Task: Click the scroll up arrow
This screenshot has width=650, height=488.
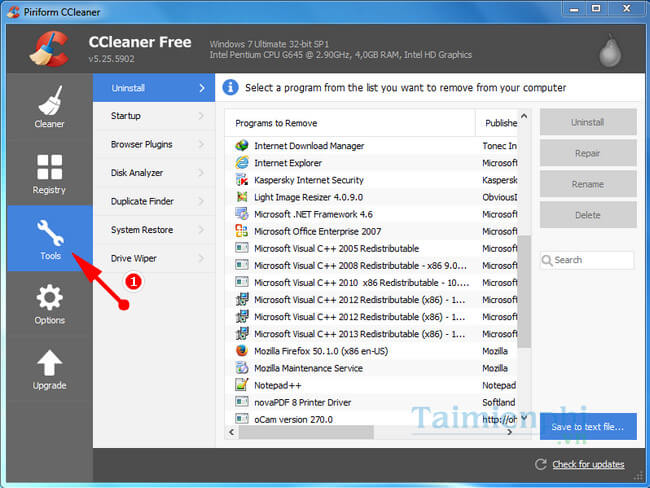Action: pyautogui.click(x=524, y=117)
